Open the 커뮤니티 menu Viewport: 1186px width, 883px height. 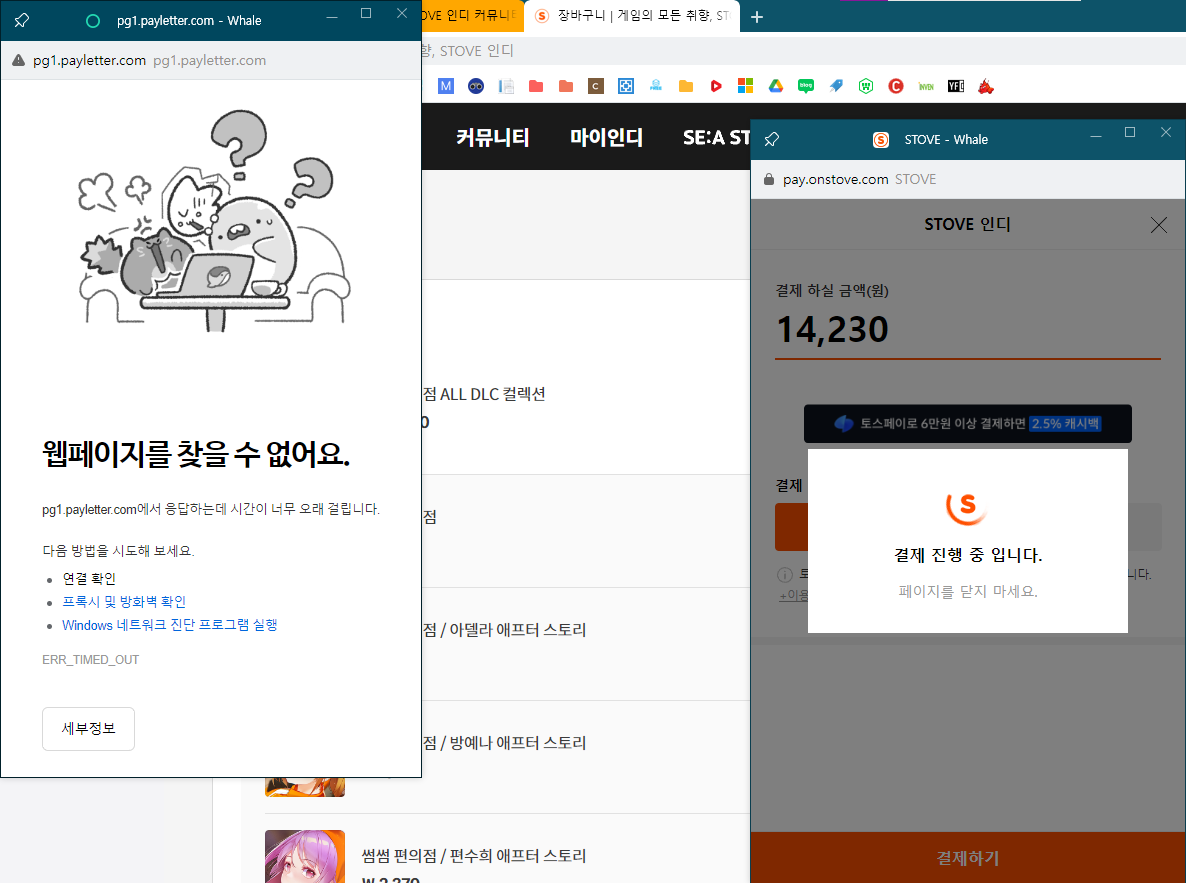(492, 138)
